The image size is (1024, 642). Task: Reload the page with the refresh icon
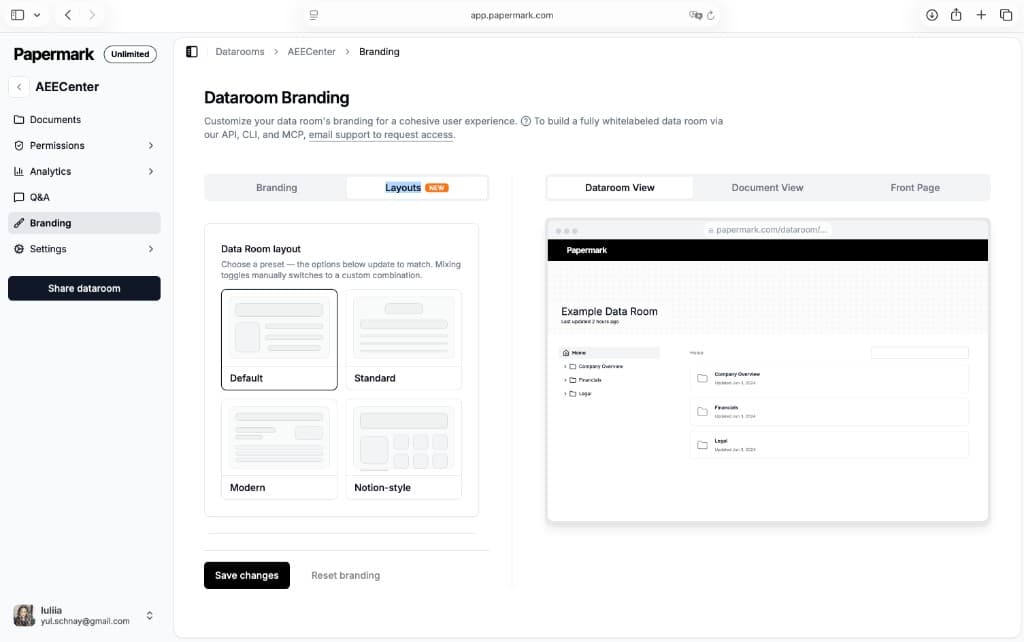tap(711, 15)
